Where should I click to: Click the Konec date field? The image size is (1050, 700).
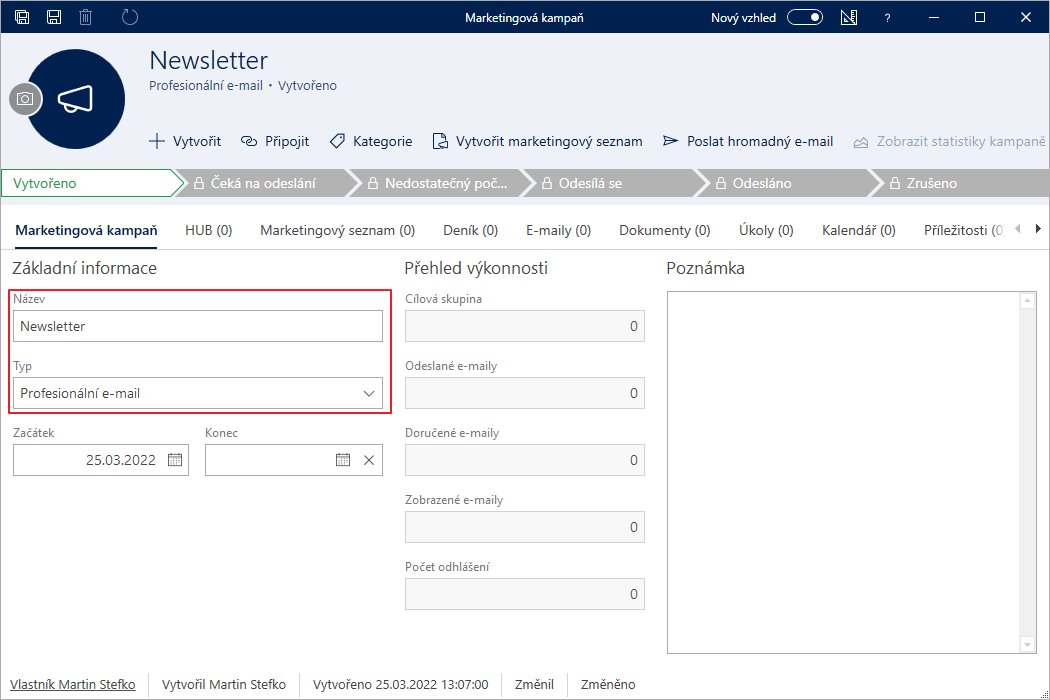pos(293,460)
